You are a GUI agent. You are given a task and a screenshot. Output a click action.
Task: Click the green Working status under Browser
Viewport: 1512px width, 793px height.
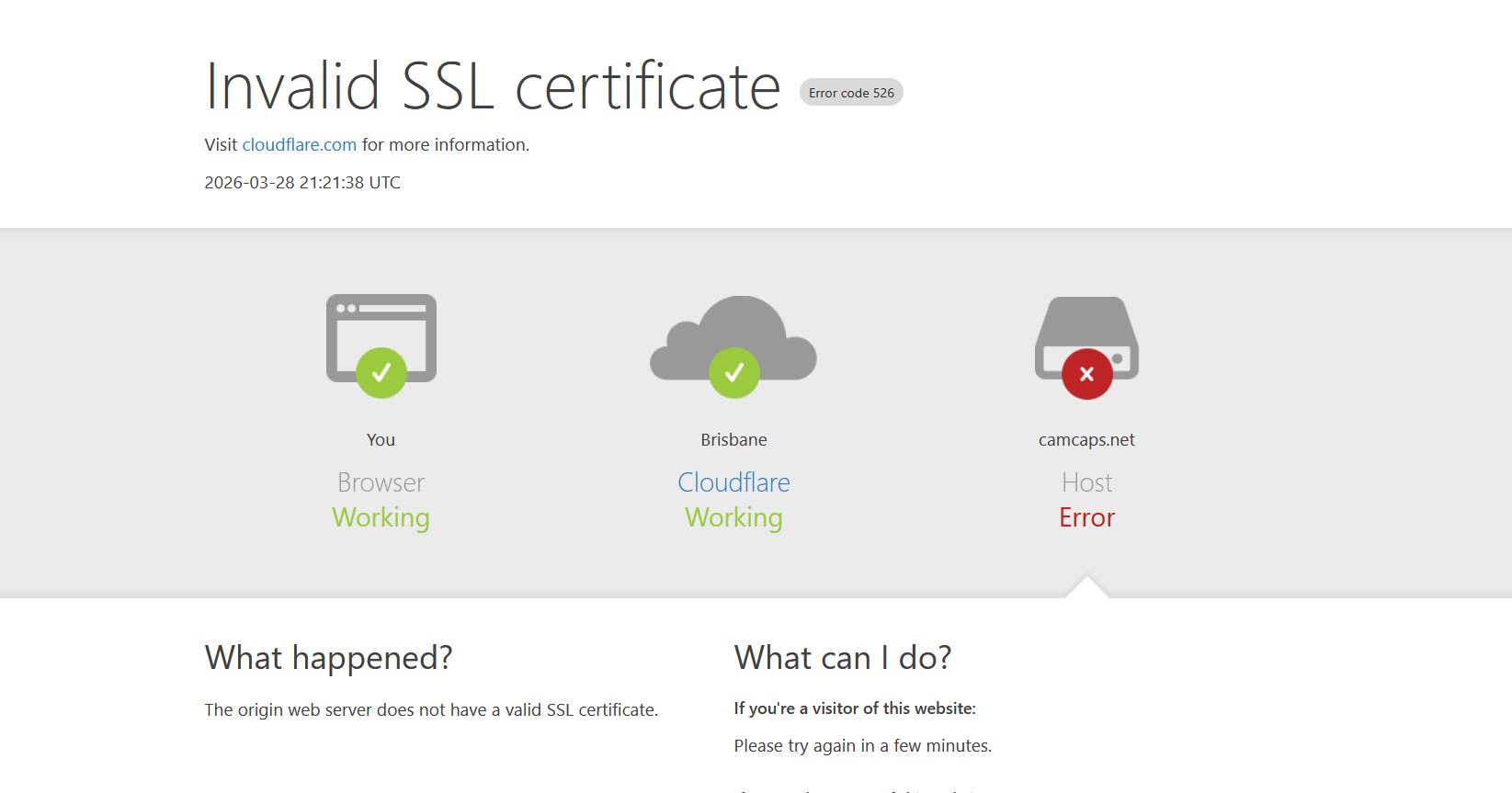(381, 518)
